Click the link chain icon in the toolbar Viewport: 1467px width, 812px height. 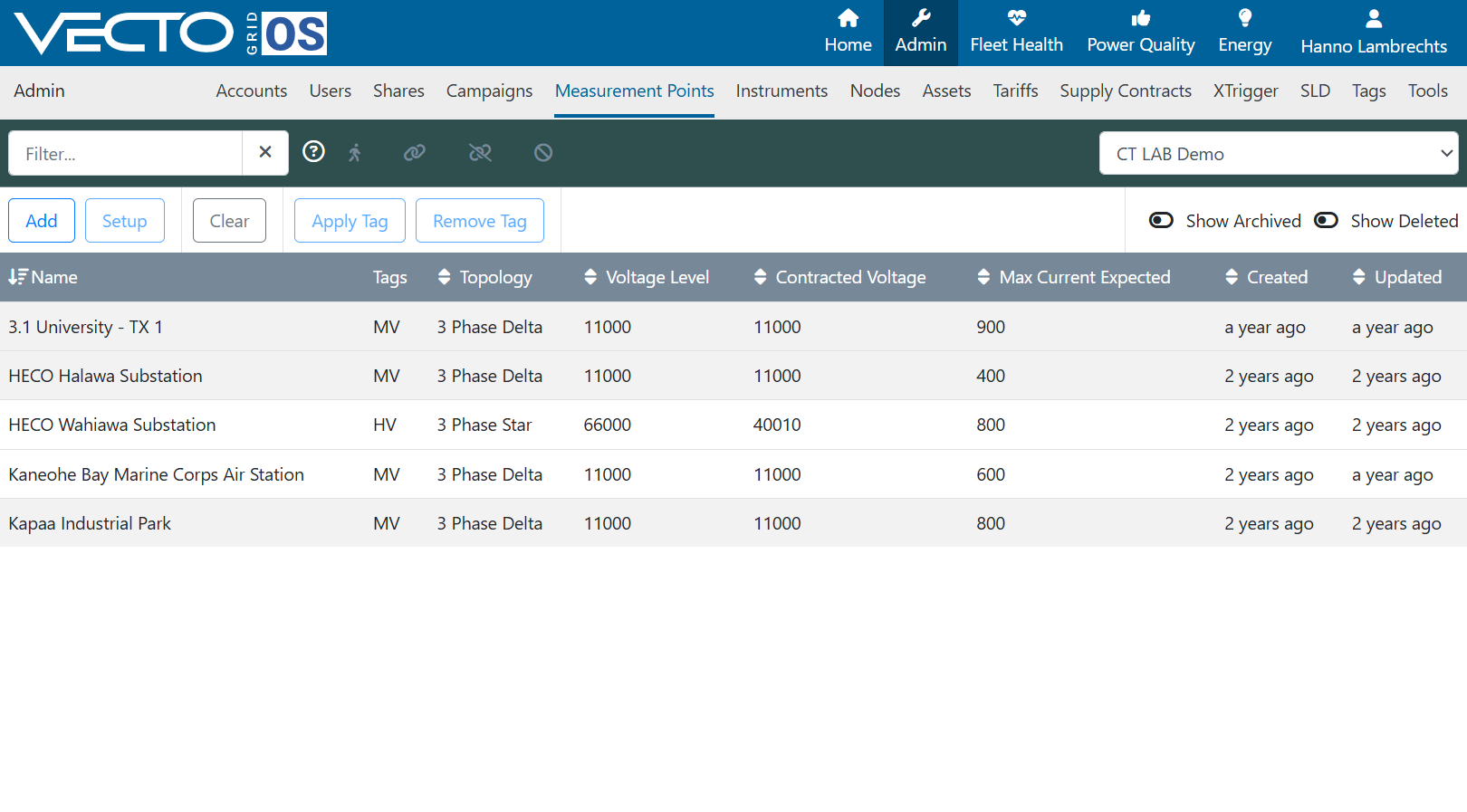pos(415,153)
